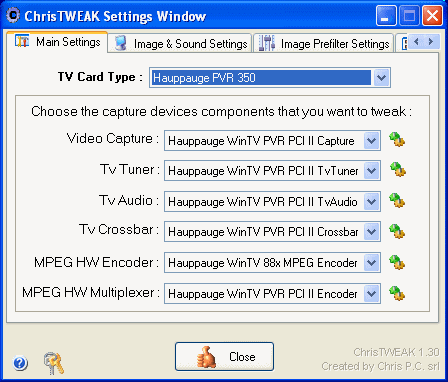
Task: Switch to Image & Sound Settings tab
Action: pos(180,43)
